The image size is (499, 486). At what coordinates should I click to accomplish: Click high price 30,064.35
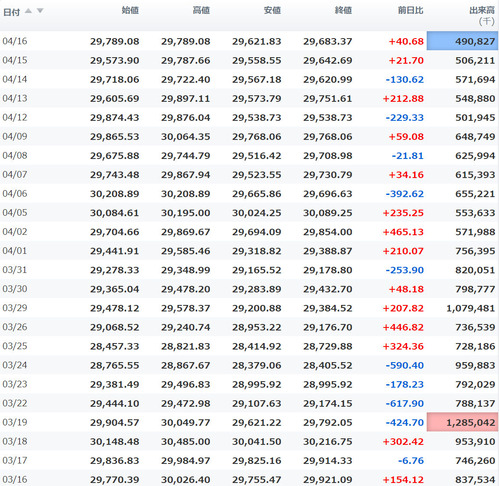(x=186, y=137)
